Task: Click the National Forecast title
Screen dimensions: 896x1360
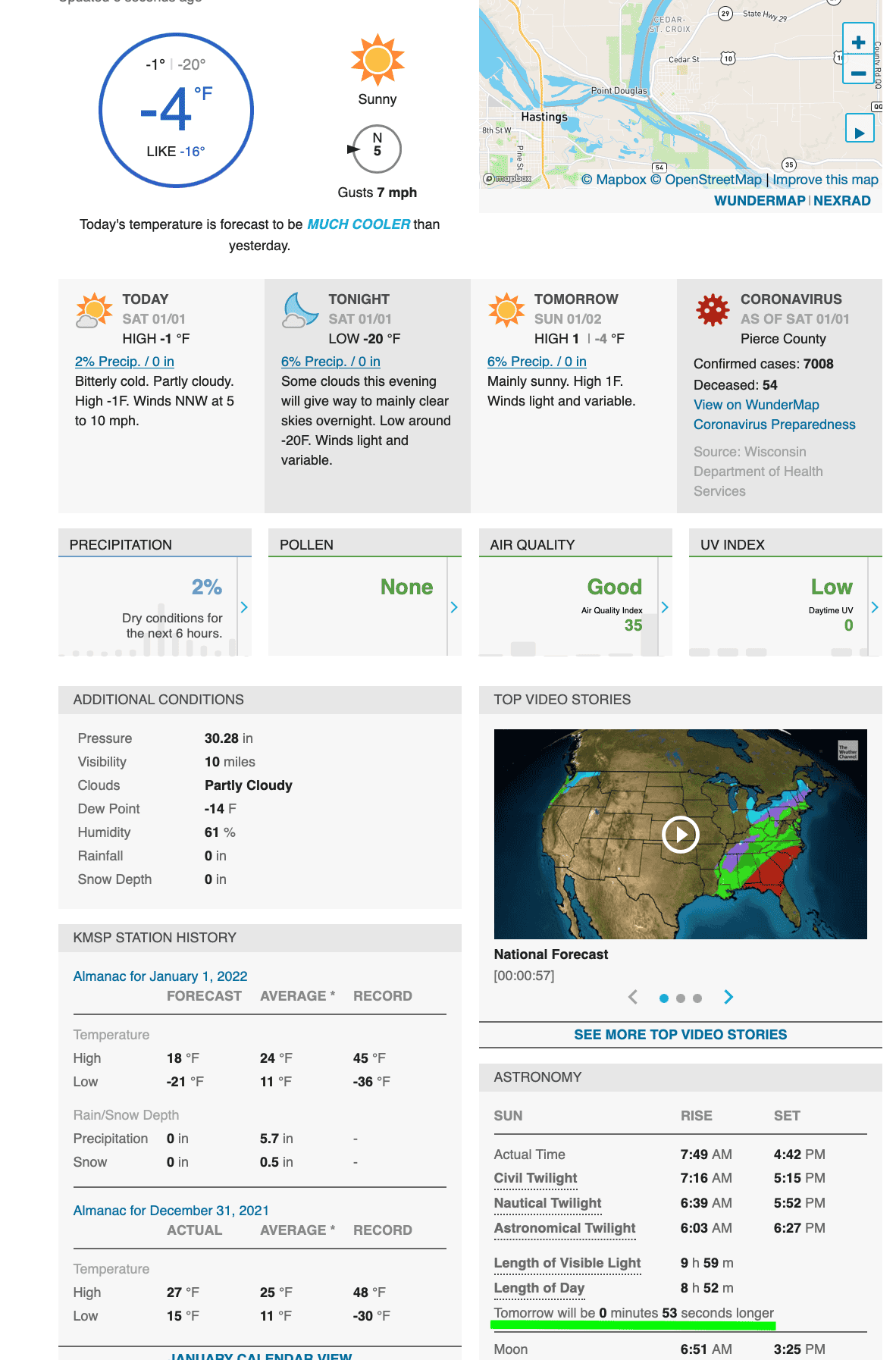Action: 551,954
